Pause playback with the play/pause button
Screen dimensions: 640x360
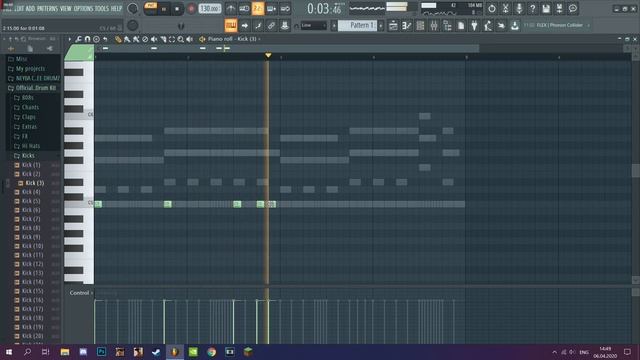[x=164, y=9]
